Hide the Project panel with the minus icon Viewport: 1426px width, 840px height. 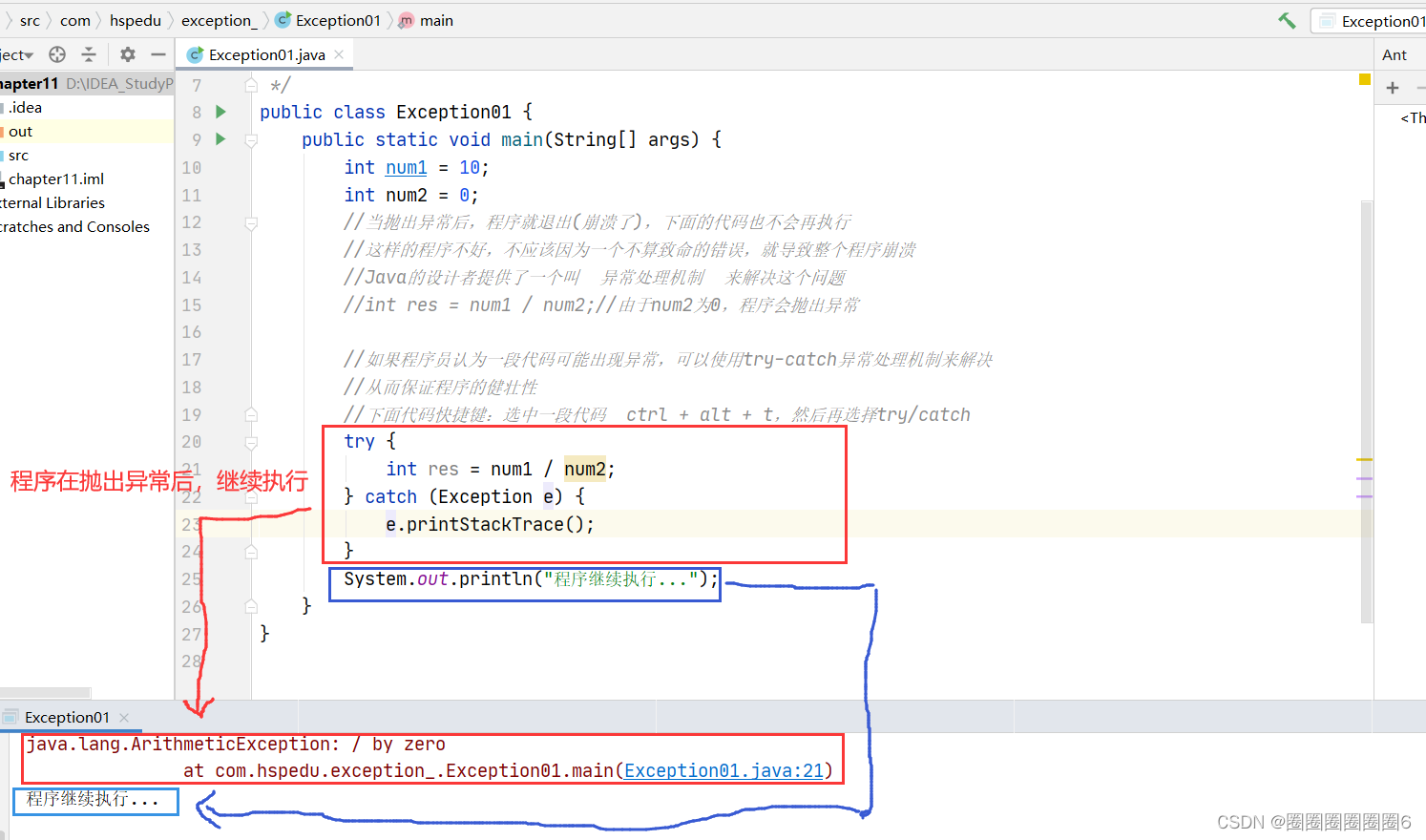[x=158, y=54]
